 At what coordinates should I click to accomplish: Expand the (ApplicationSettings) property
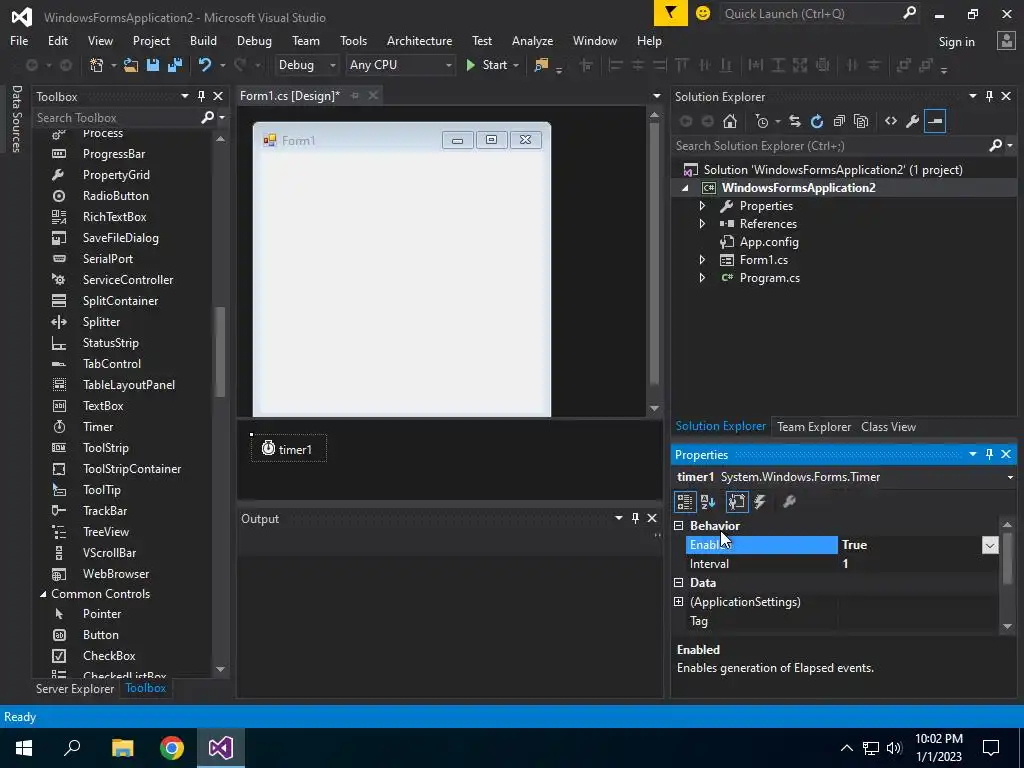coord(679,601)
